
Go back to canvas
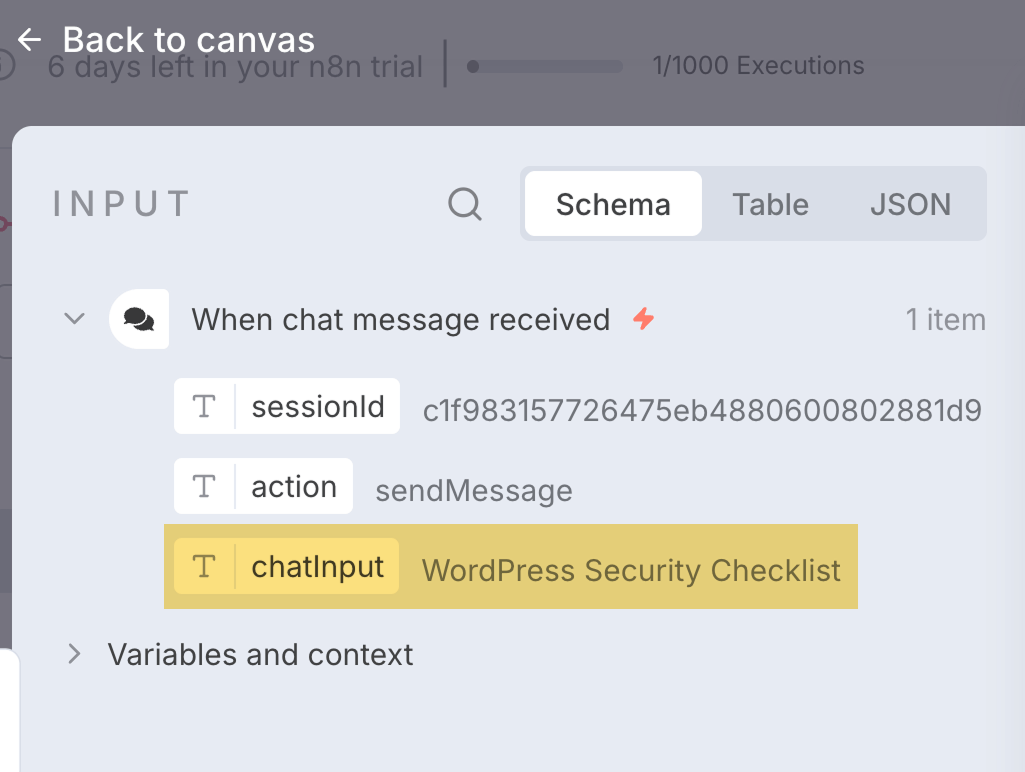pyautogui.click(x=188, y=40)
